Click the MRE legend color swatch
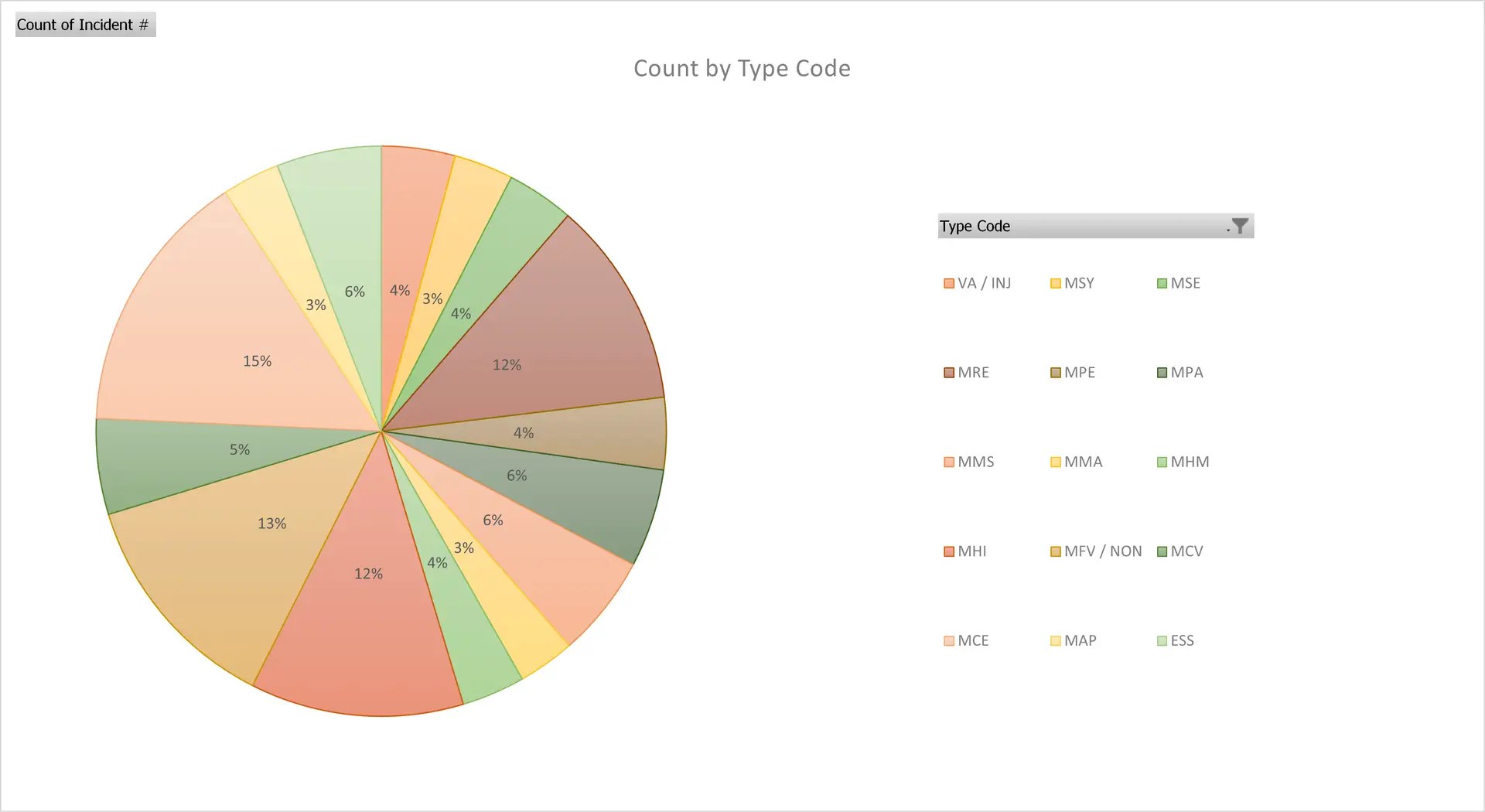The image size is (1485, 812). pyautogui.click(x=949, y=373)
